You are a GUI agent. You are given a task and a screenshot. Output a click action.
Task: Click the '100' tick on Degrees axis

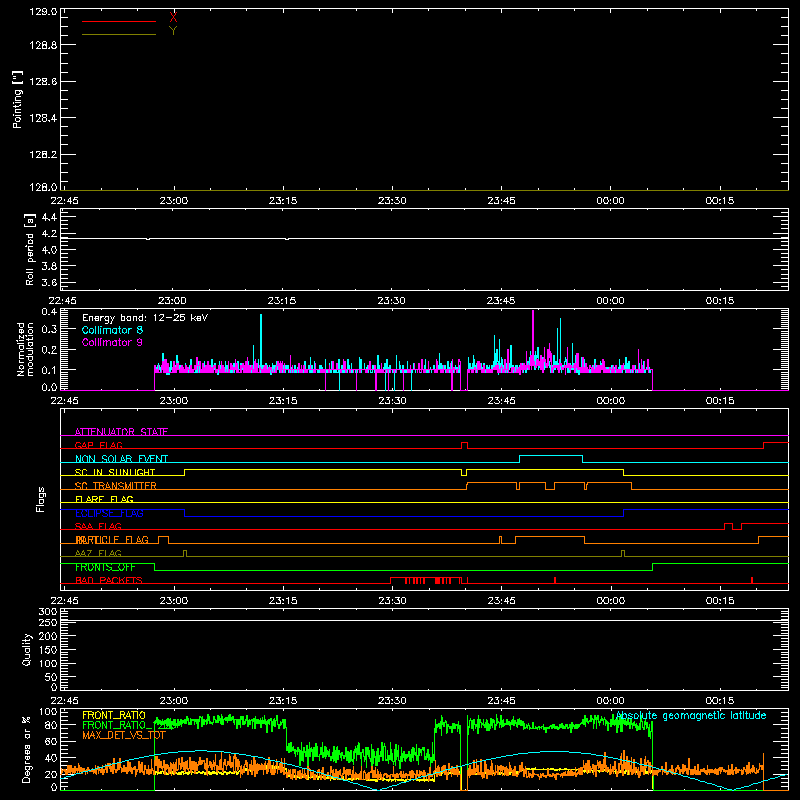tap(48, 711)
